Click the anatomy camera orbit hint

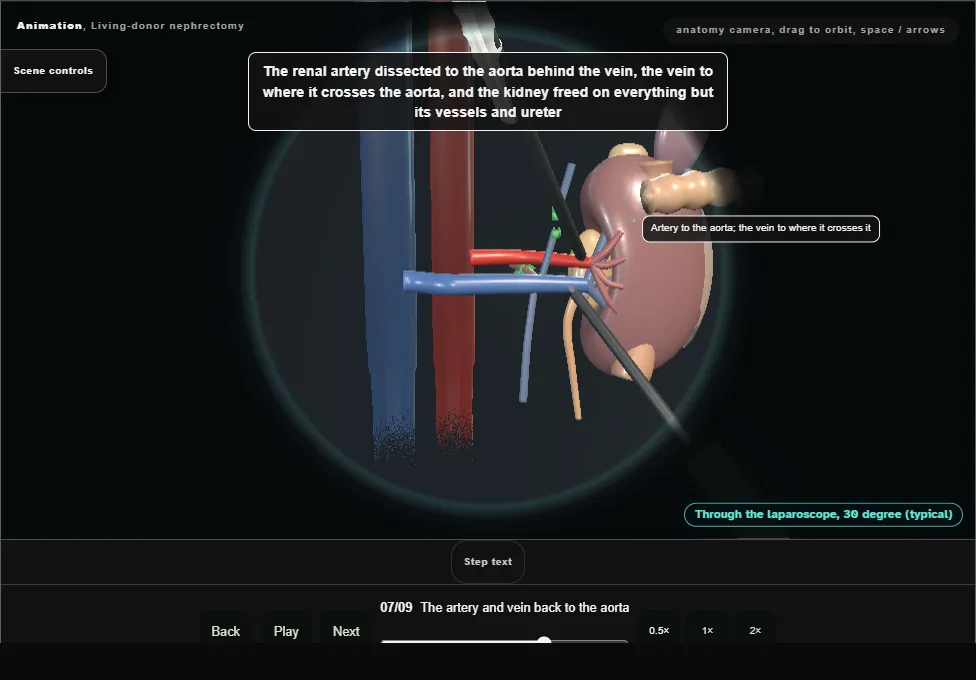click(x=810, y=30)
